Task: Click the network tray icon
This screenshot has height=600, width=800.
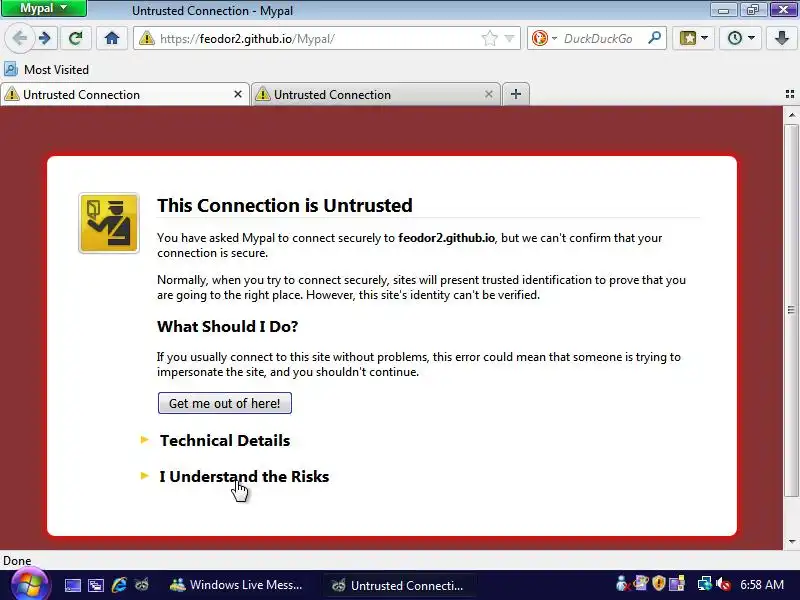Action: click(705, 583)
